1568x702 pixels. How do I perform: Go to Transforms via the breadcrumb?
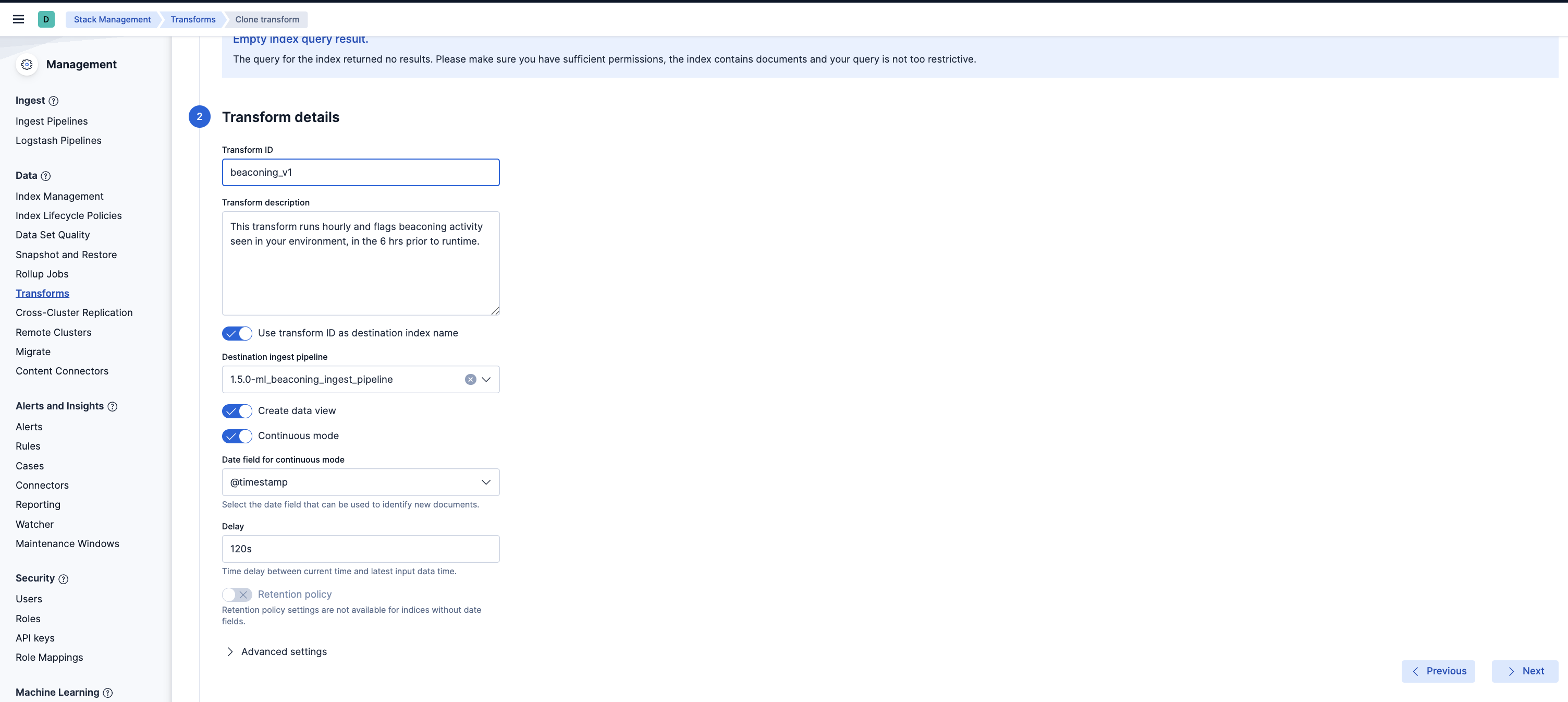click(x=193, y=19)
